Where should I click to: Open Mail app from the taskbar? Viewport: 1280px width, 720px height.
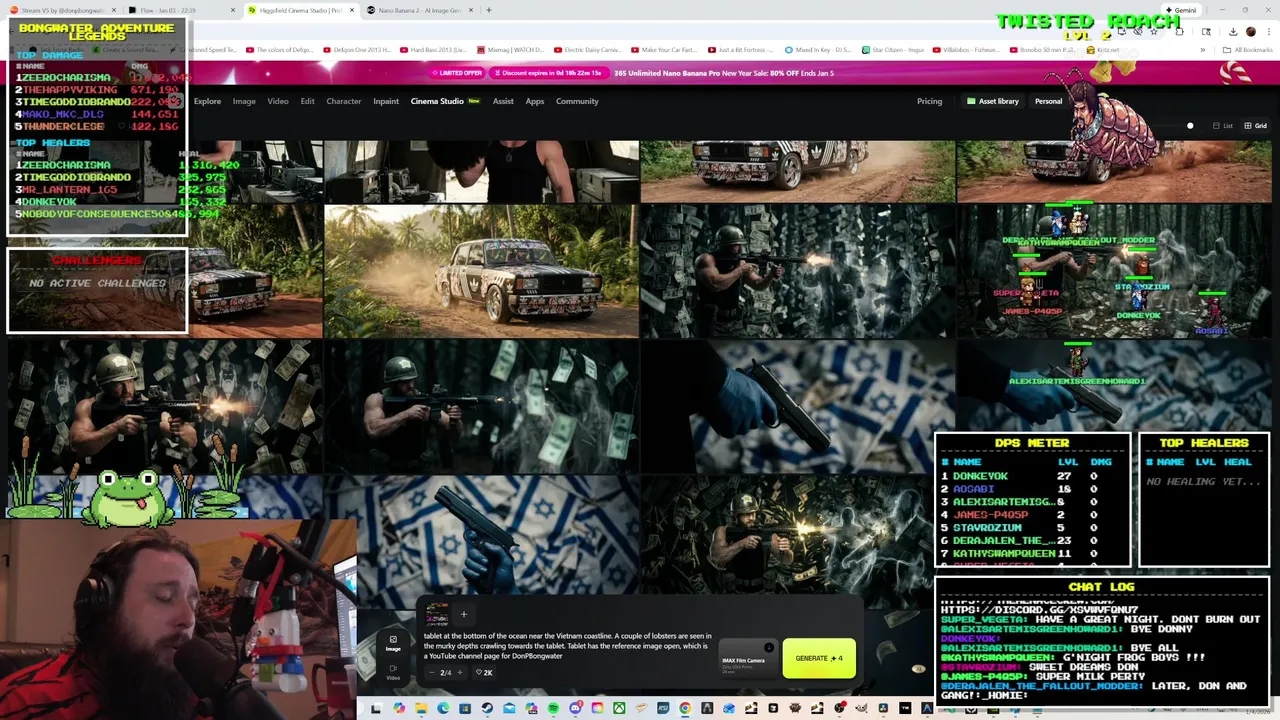point(509,708)
